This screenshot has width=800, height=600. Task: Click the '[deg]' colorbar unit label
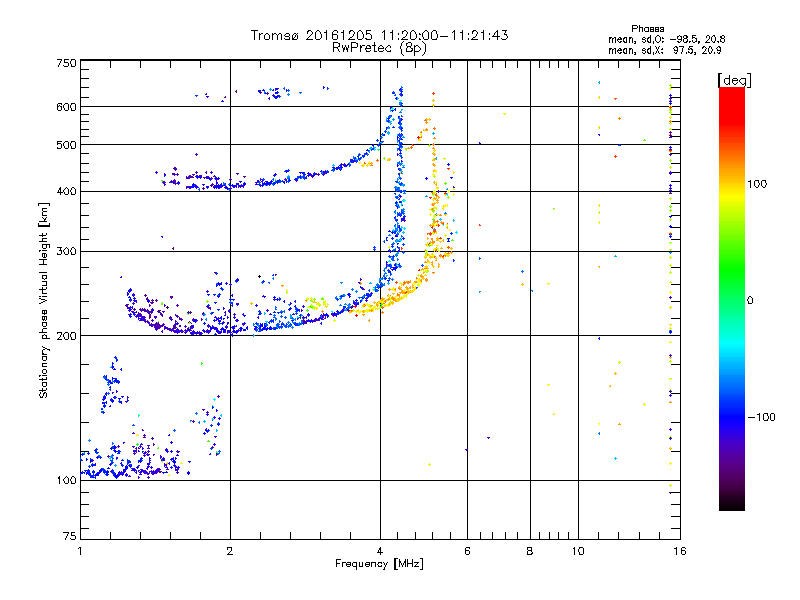(734, 80)
